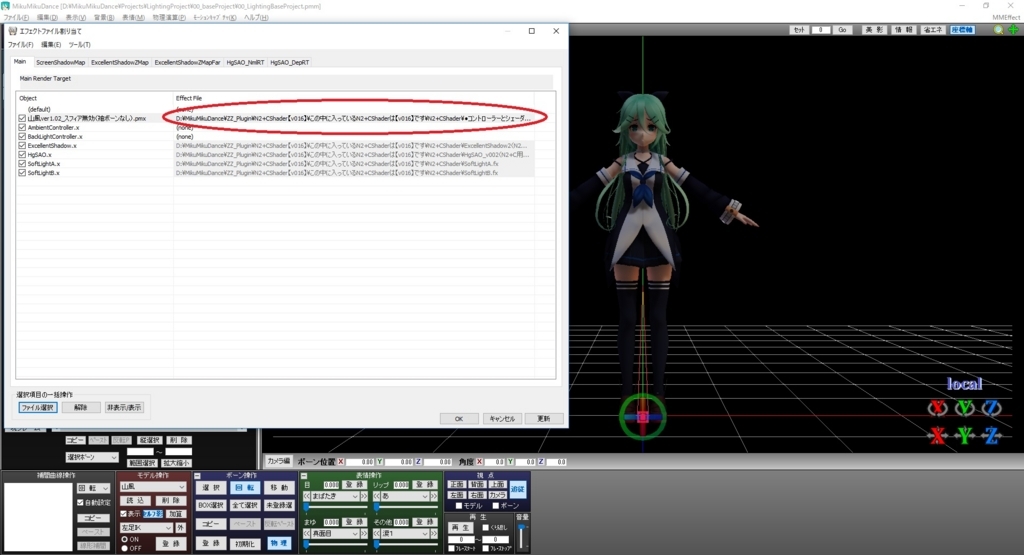
Task: Toggle checkbox for HgSAO.x
Action: [22, 155]
